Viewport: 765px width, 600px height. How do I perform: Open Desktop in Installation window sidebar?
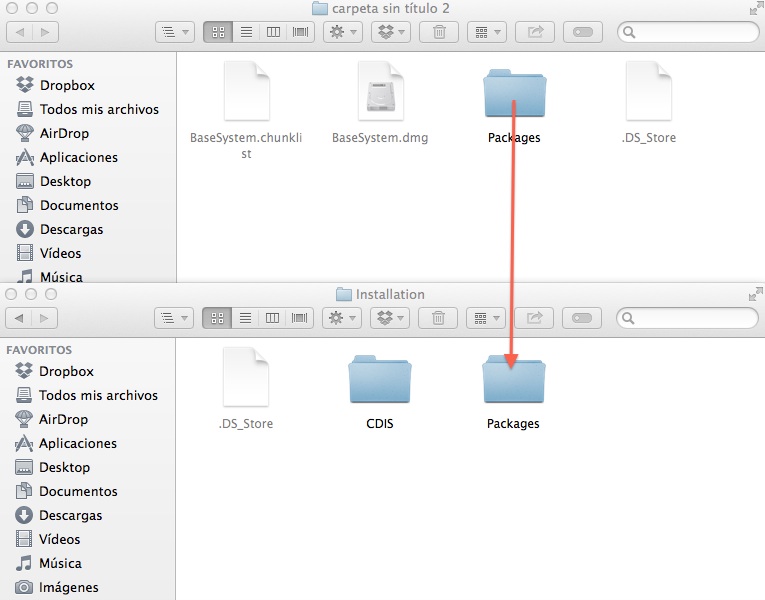[52, 467]
